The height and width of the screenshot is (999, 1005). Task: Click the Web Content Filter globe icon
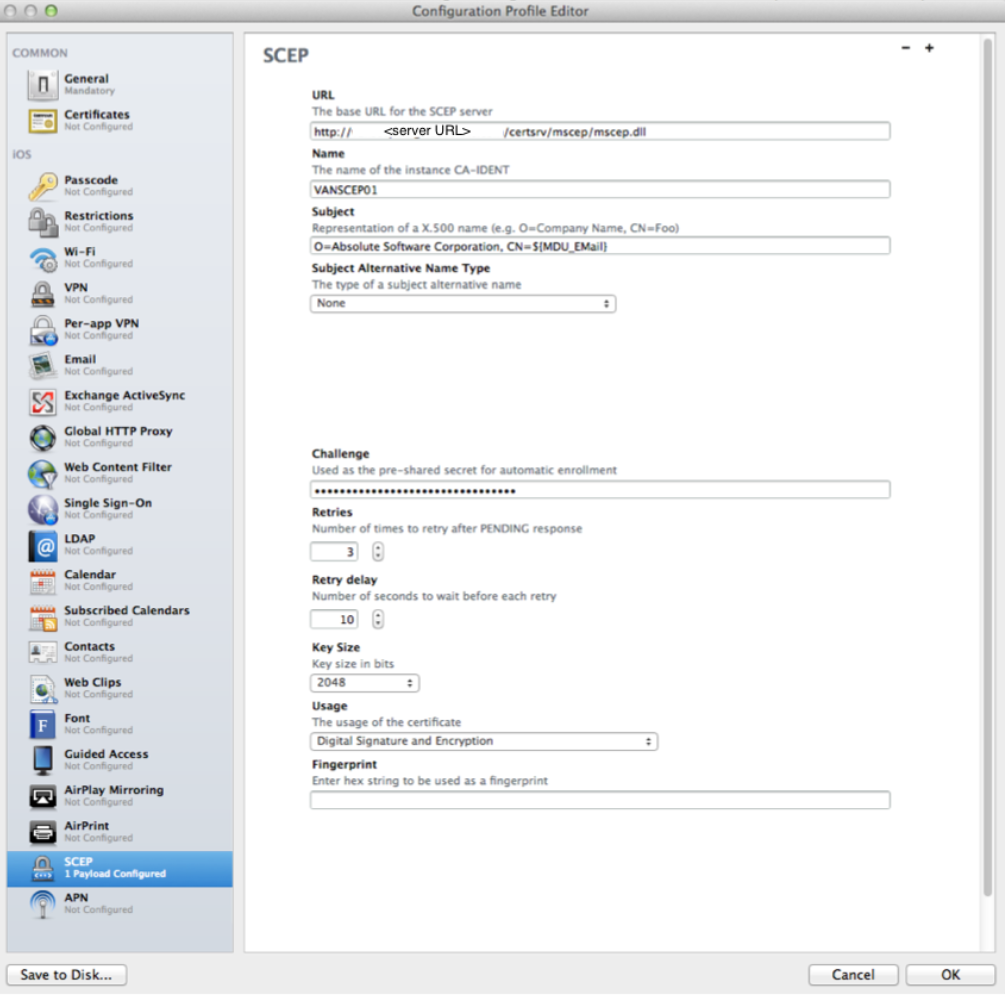click(42, 474)
